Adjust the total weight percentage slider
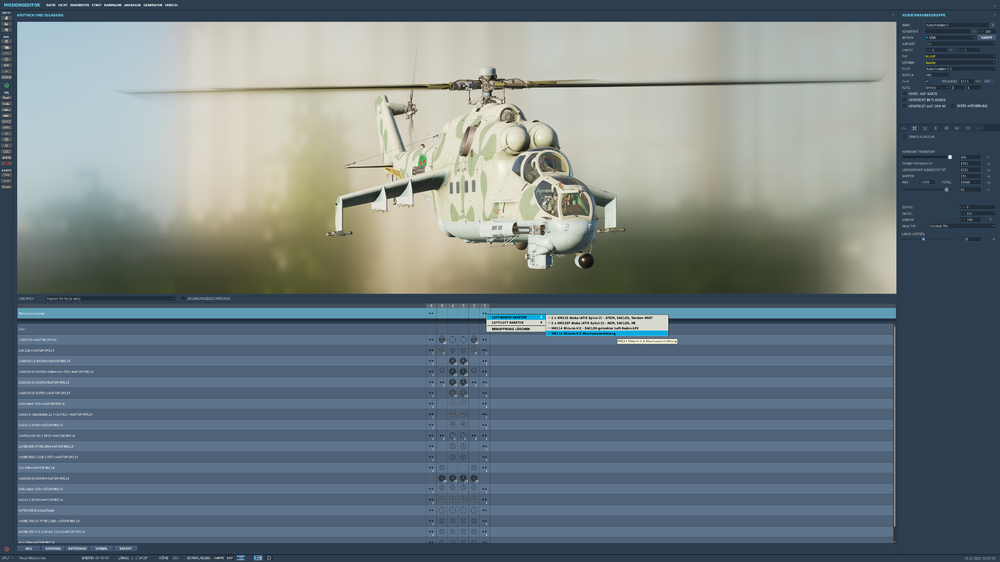The image size is (1000, 562). pyautogui.click(x=946, y=189)
